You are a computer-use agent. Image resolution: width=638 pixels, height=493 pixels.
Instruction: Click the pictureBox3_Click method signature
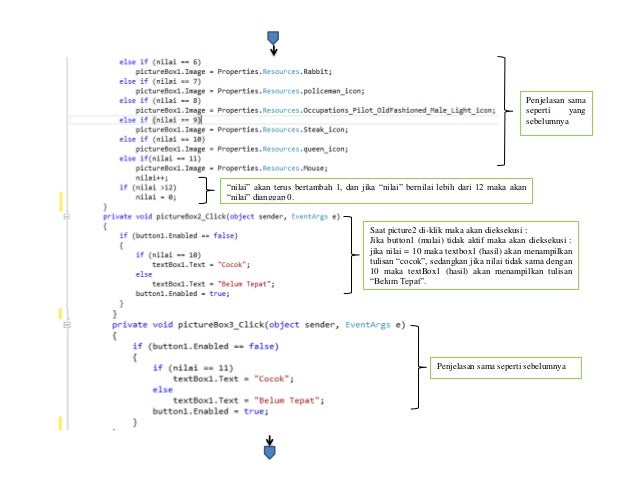click(259, 325)
